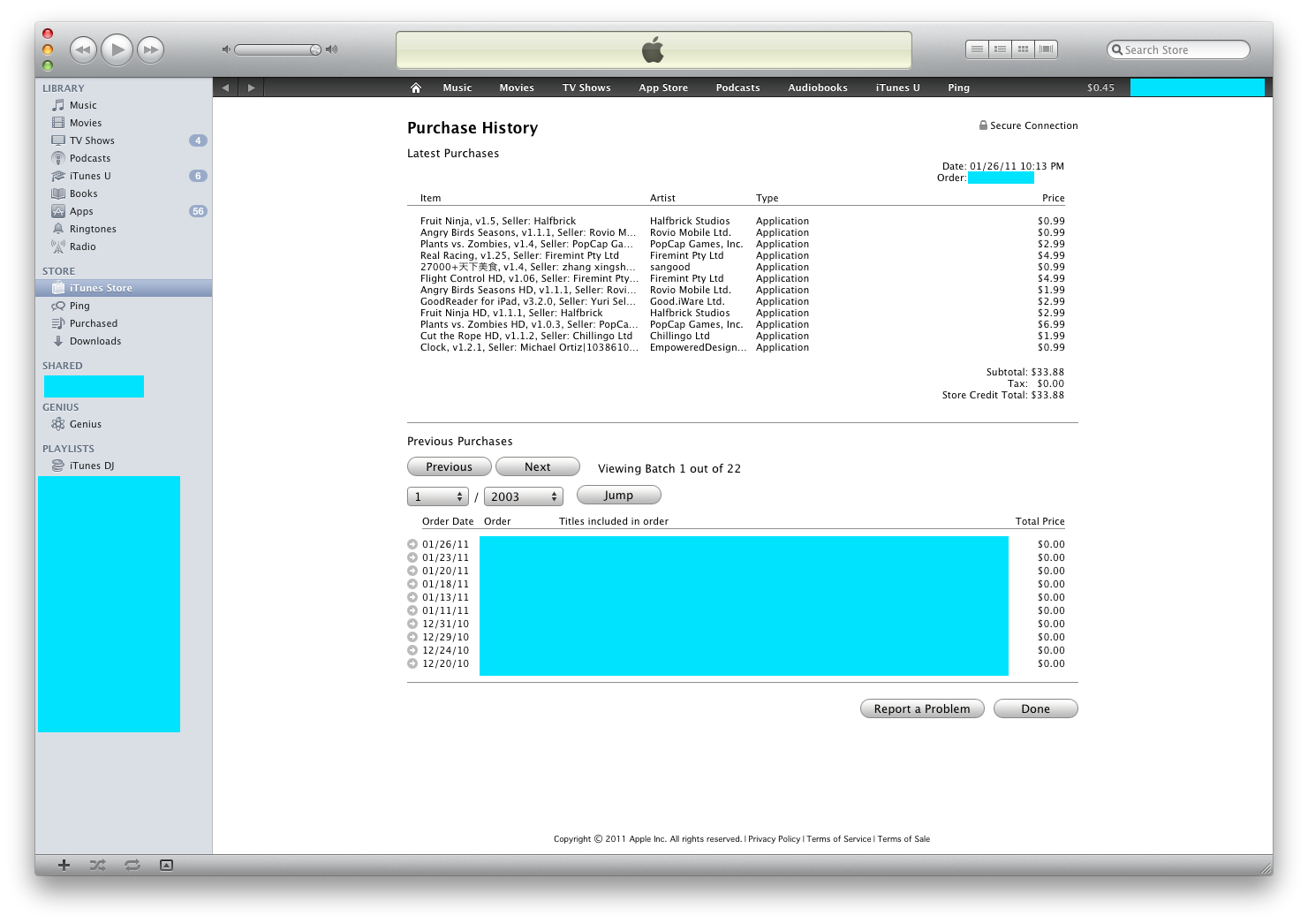Select iTunes U in the Library sidebar
Image resolution: width=1308 pixels, height=924 pixels.
point(90,176)
